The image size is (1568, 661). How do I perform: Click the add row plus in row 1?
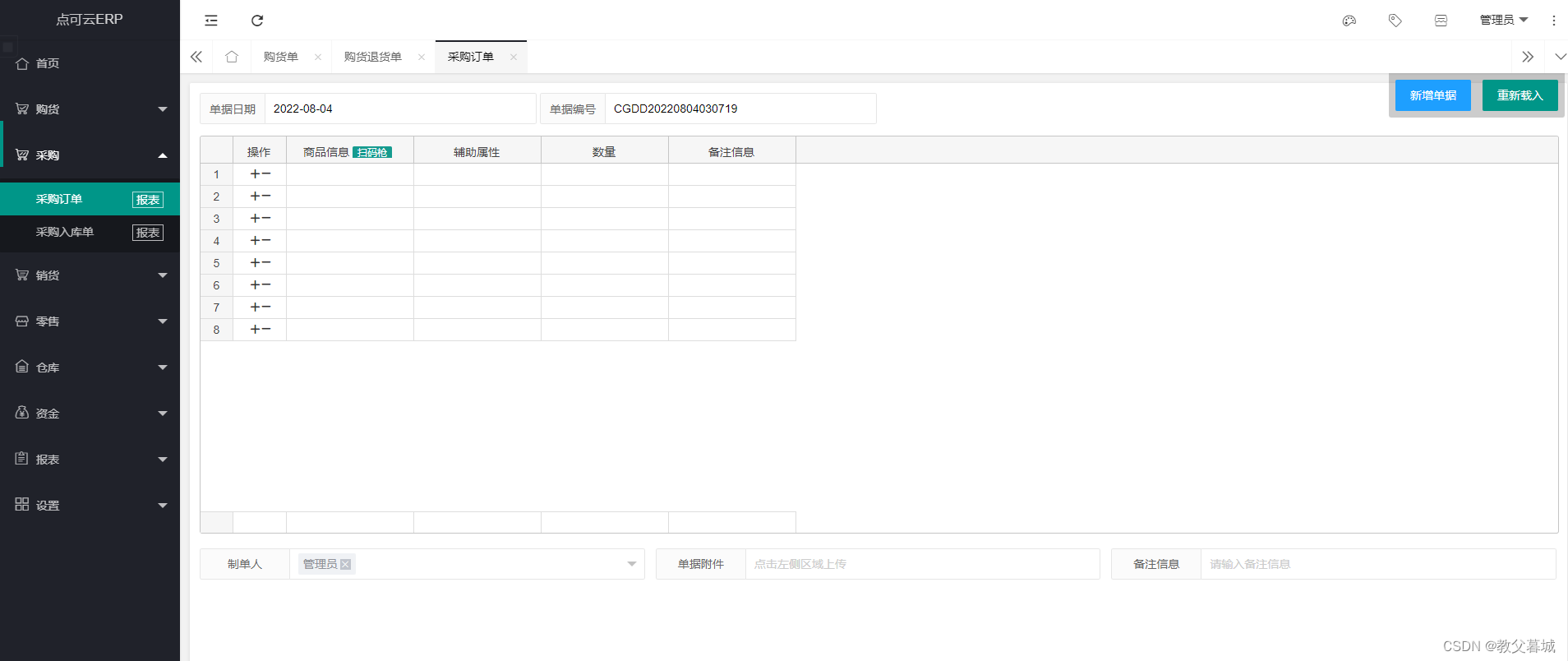click(x=256, y=174)
